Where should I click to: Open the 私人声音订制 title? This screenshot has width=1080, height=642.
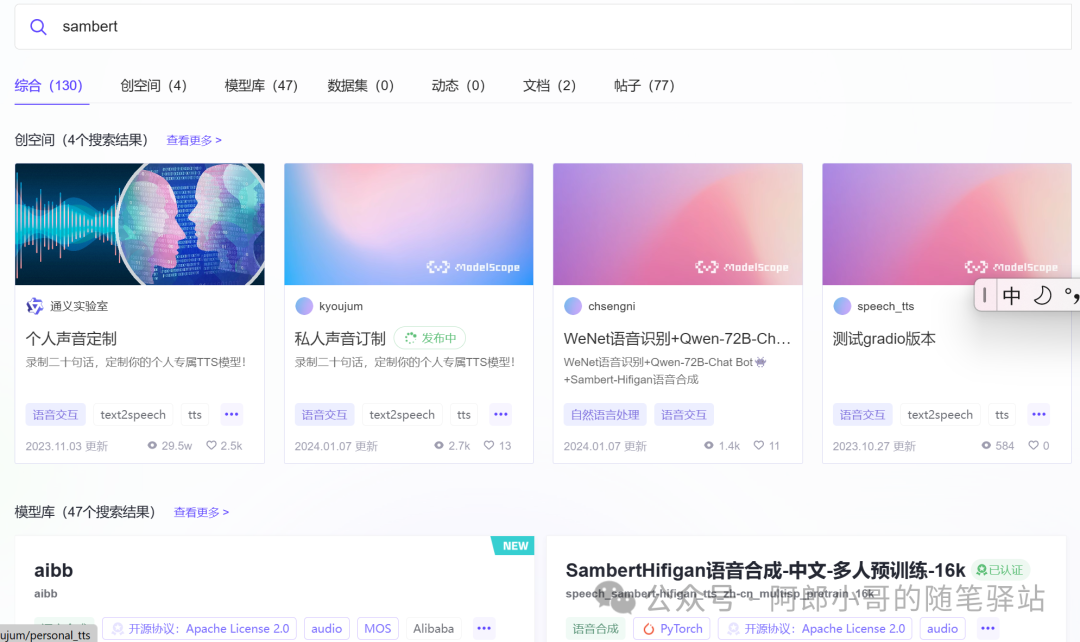pos(340,338)
